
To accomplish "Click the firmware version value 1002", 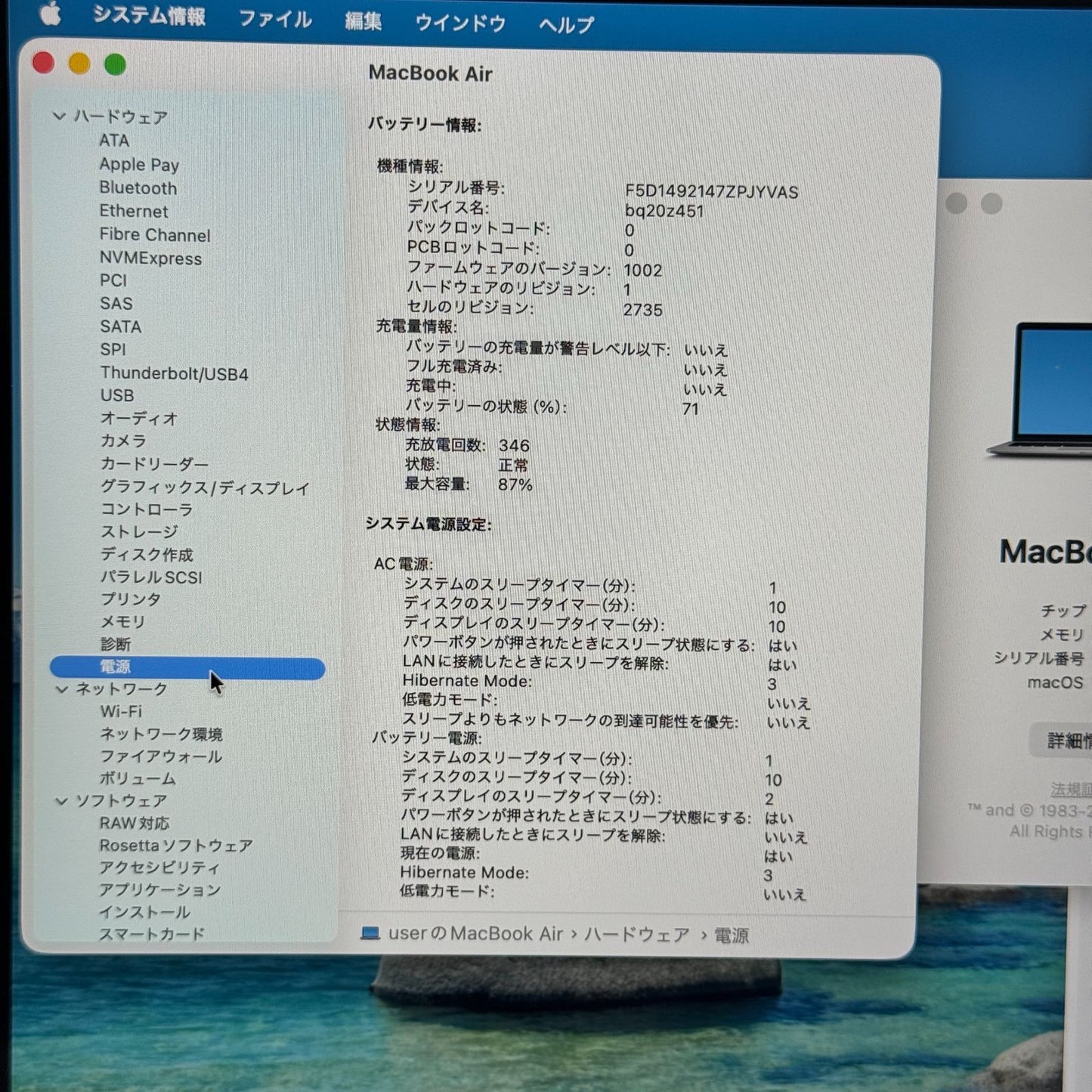I will (643, 271).
